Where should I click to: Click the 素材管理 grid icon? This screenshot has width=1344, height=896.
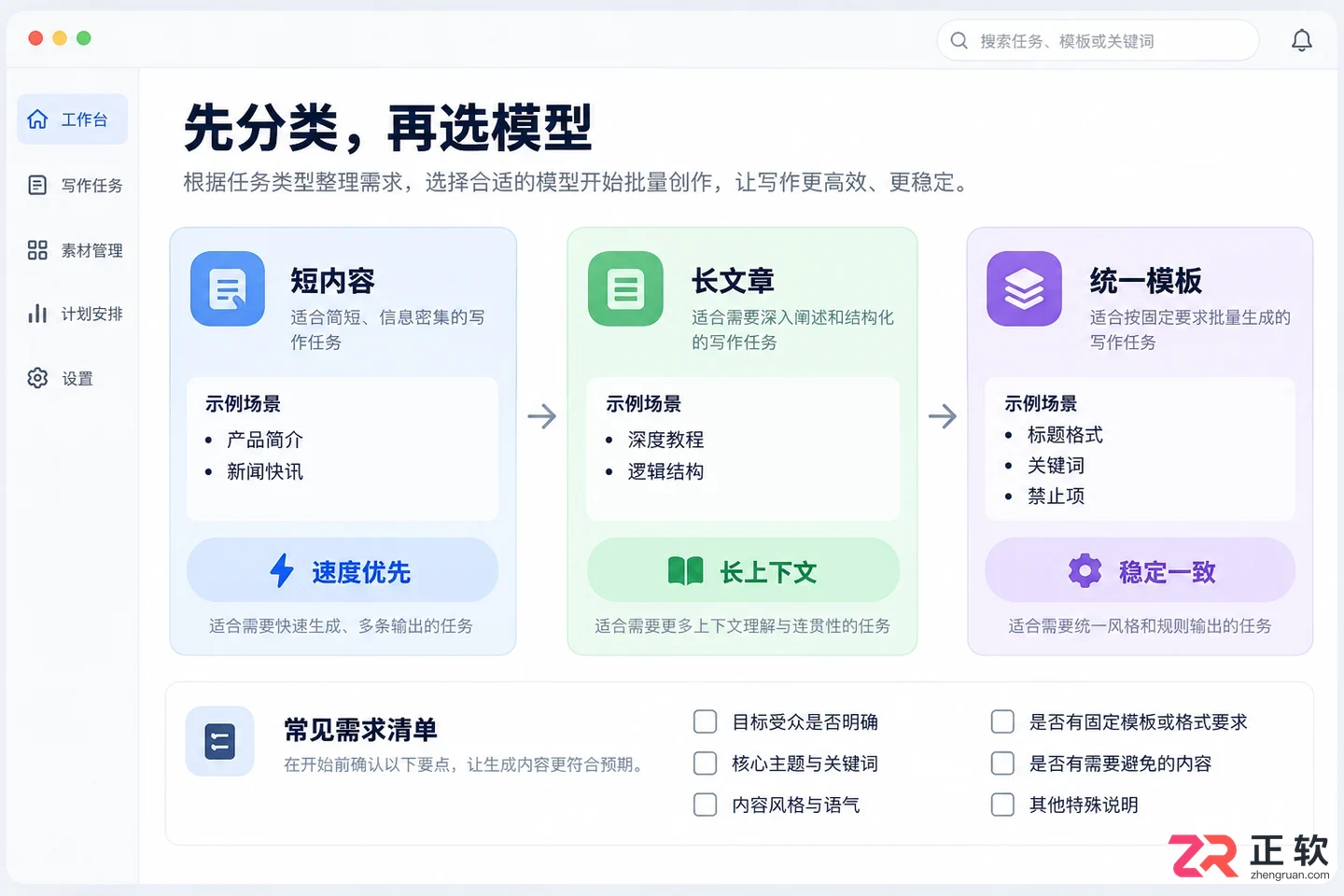point(37,250)
